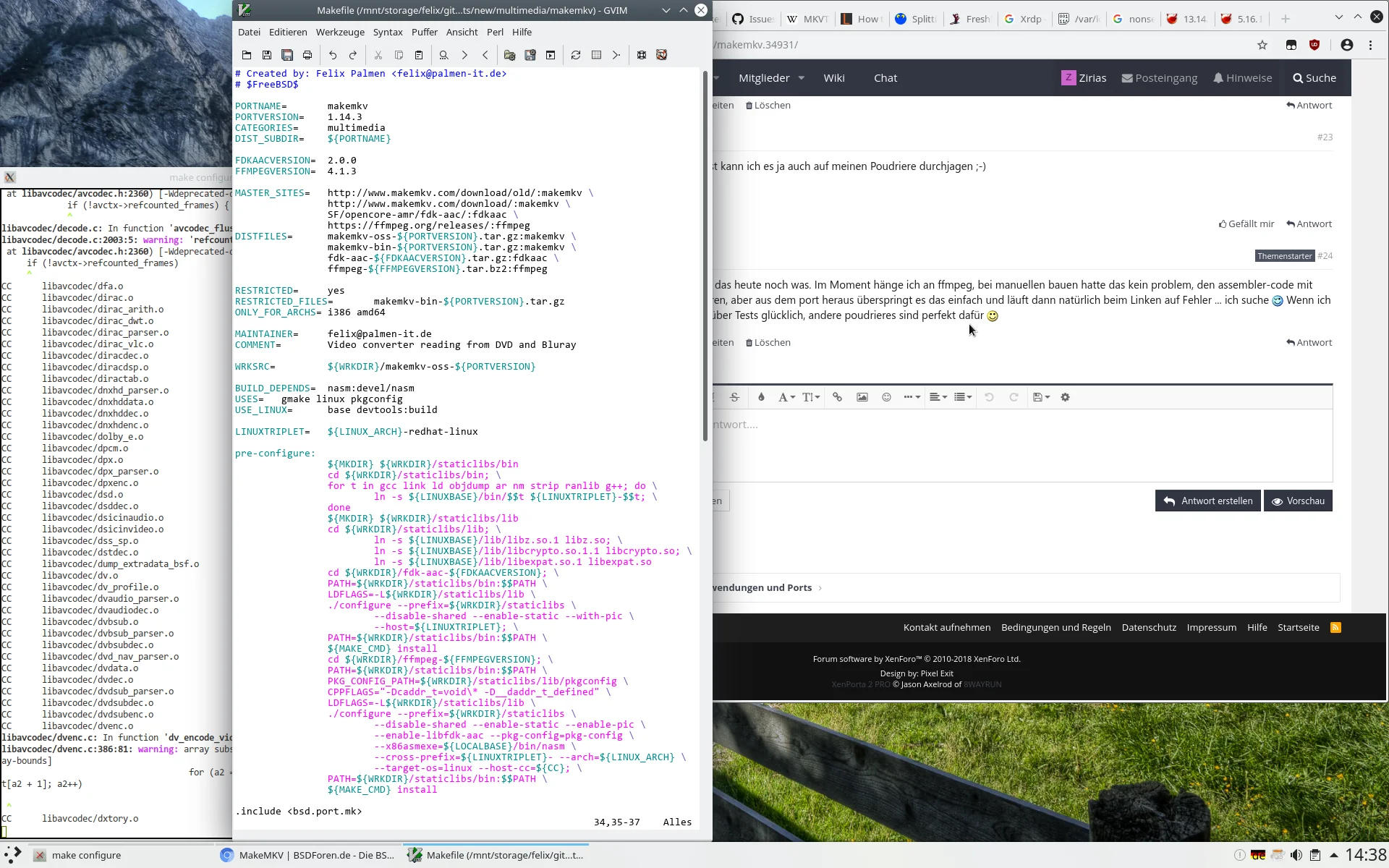
Task: Open the browser profile avatar icon
Action: coord(1347,45)
